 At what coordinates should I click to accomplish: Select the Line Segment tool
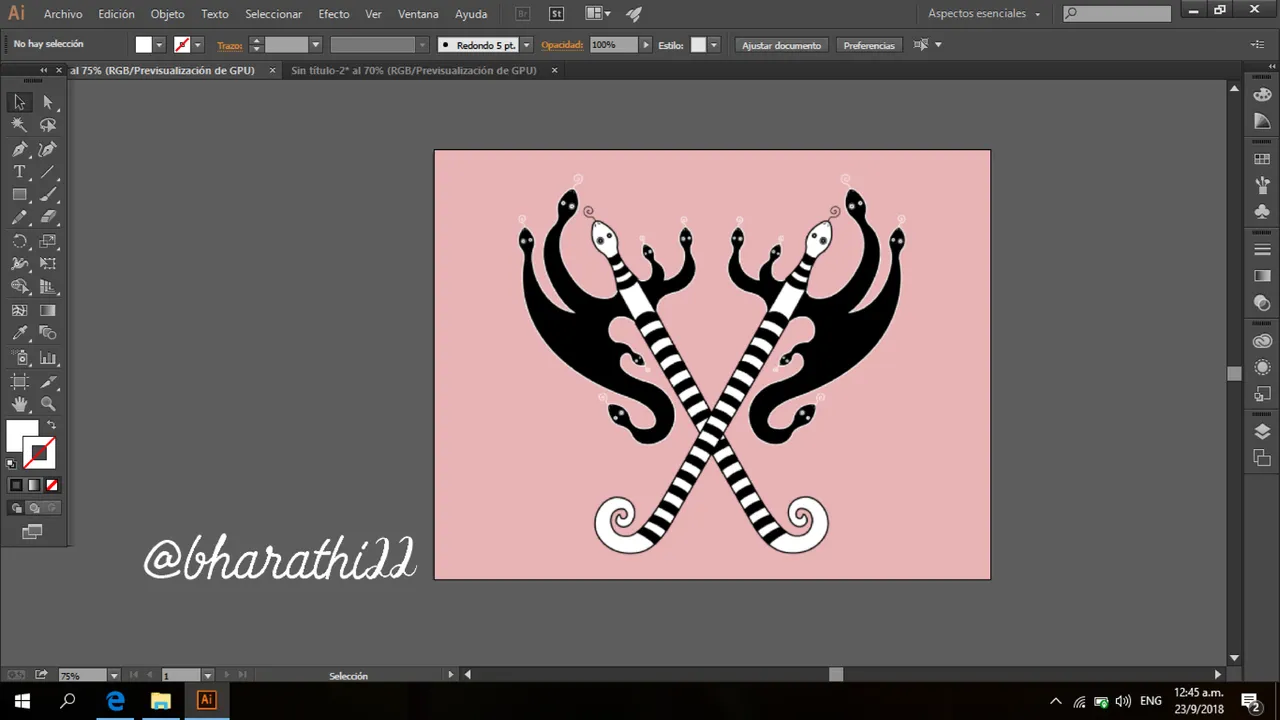point(48,172)
